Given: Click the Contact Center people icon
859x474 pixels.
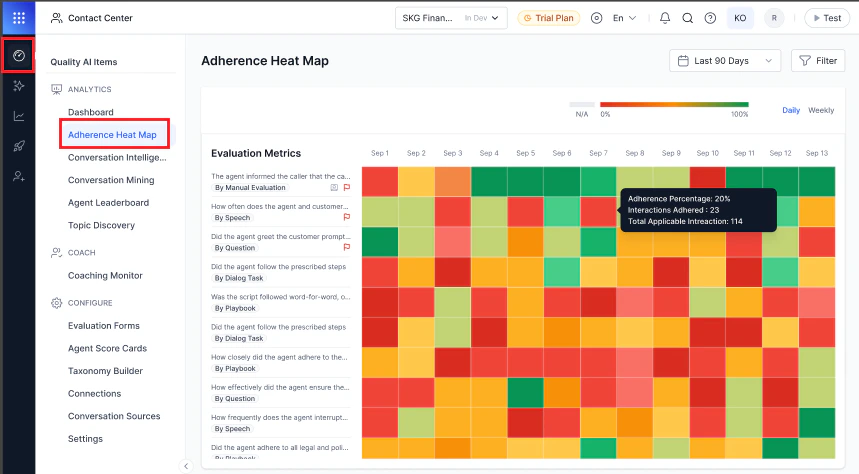Looking at the screenshot, I should (x=56, y=18).
